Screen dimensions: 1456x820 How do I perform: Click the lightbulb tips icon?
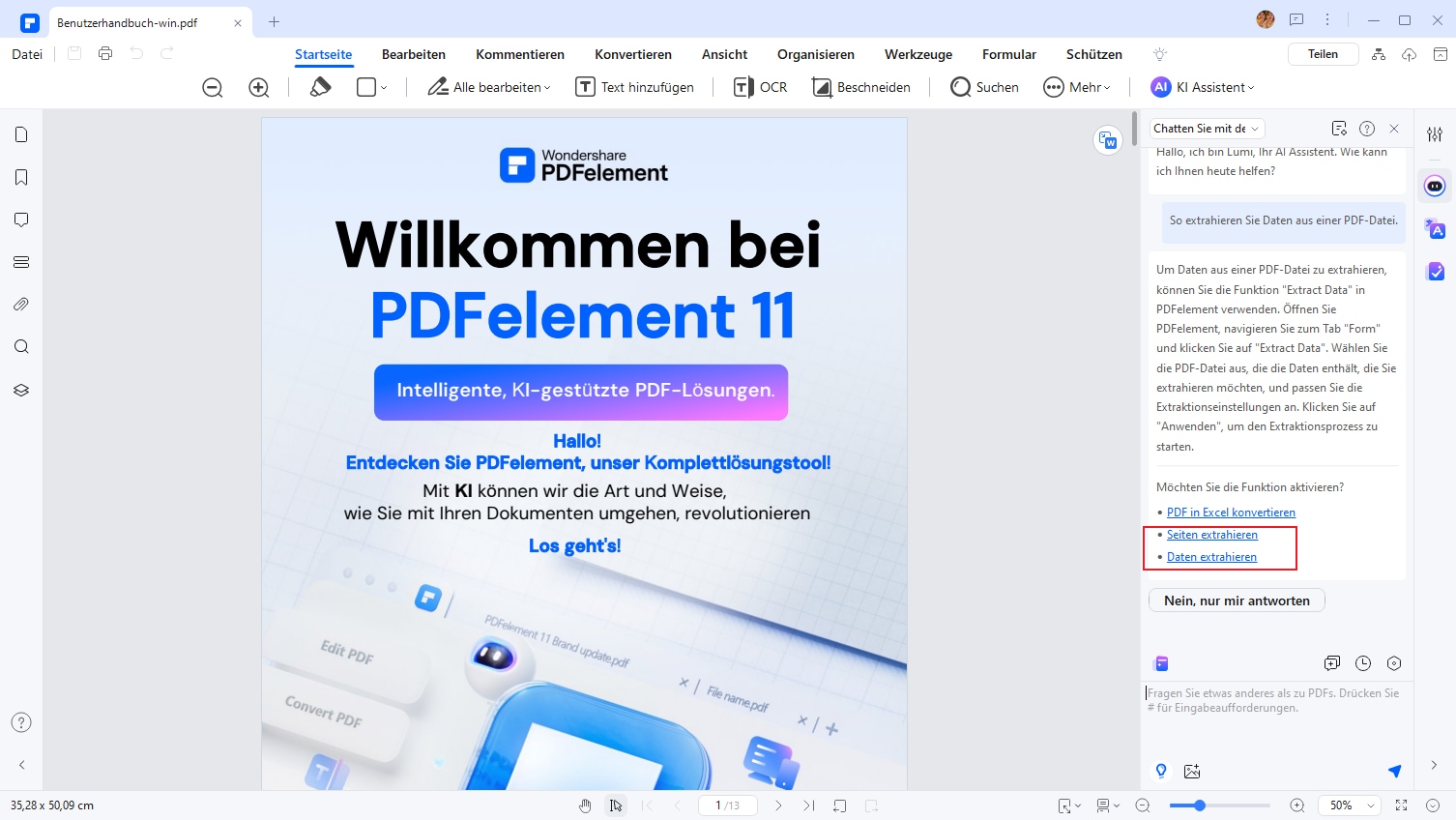coord(1160,54)
